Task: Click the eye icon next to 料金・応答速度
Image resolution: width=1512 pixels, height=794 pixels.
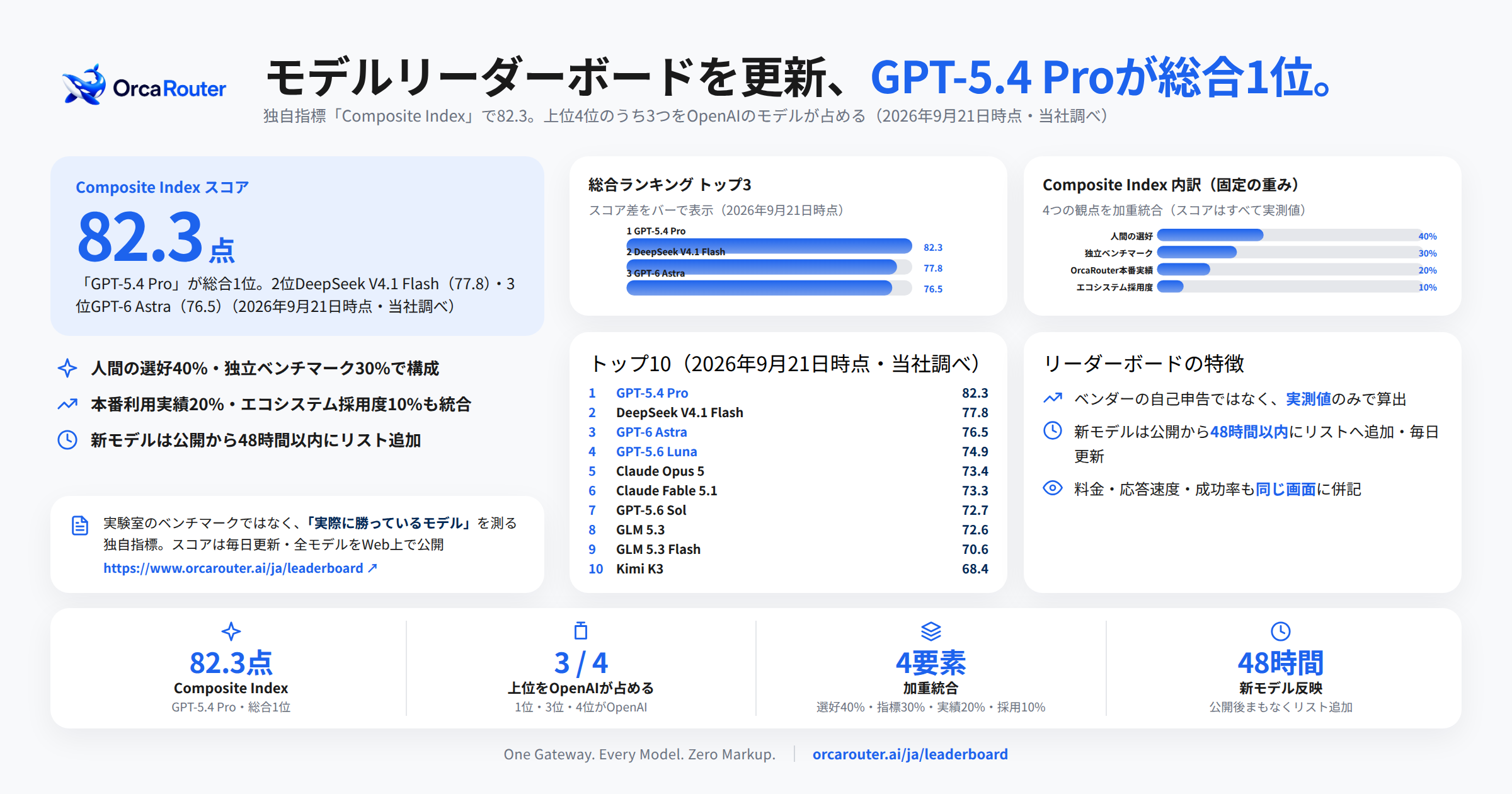Action: [x=1053, y=488]
